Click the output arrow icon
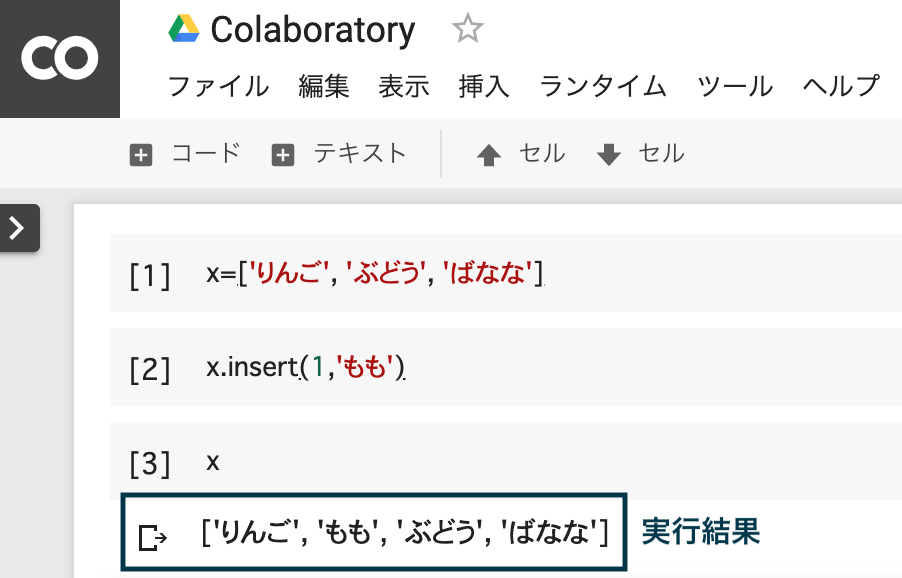902x578 pixels. coord(152,538)
